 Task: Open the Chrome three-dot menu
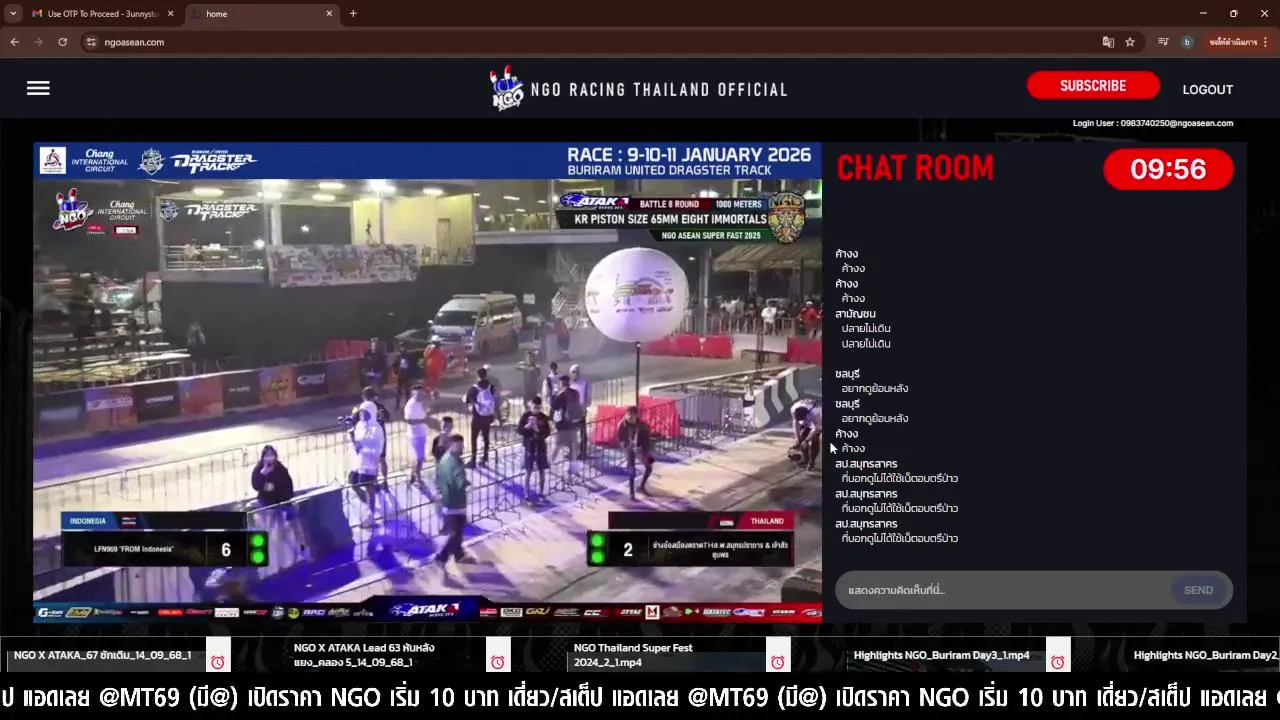point(1265,42)
